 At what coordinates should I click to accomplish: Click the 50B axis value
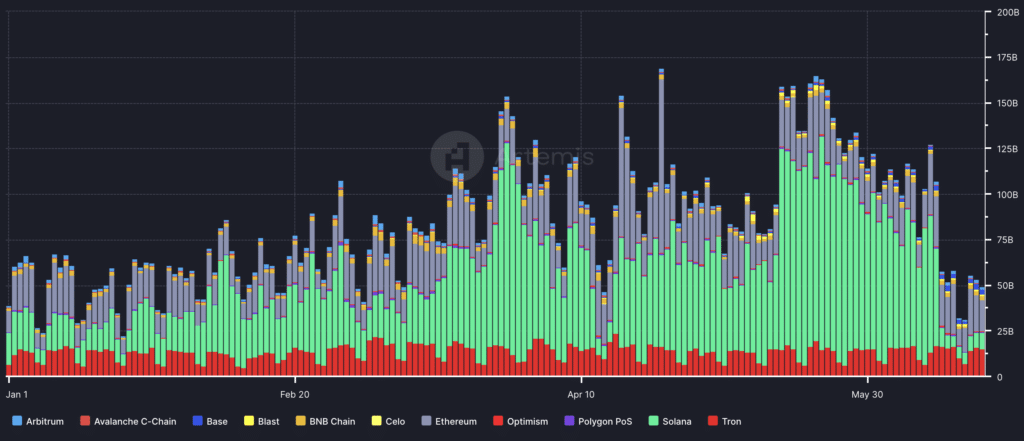point(1004,286)
